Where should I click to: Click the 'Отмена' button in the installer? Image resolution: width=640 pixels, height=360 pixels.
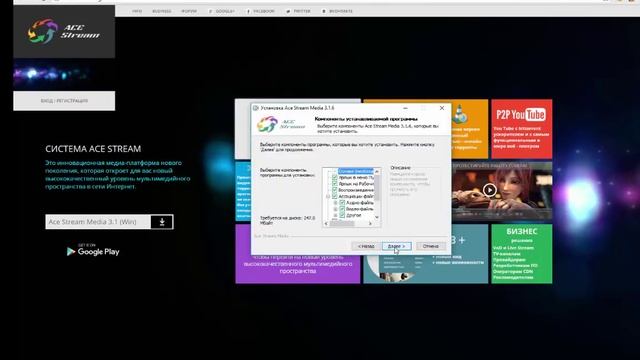(x=431, y=246)
